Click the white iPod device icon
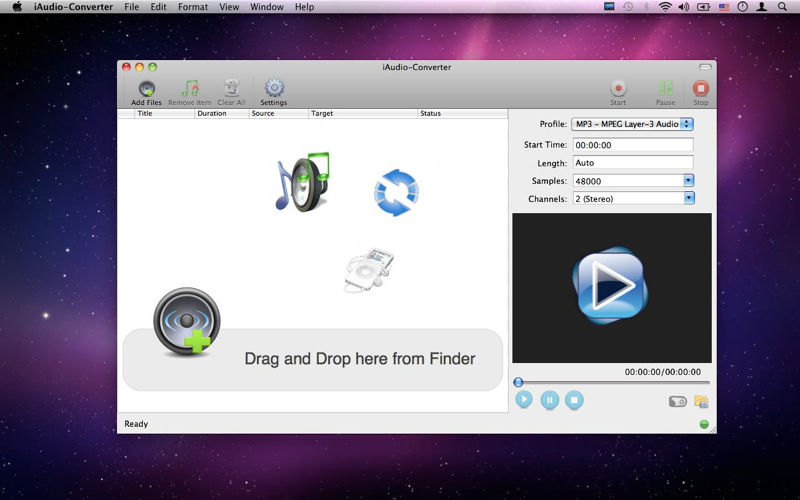Image resolution: width=800 pixels, height=500 pixels. (x=369, y=270)
